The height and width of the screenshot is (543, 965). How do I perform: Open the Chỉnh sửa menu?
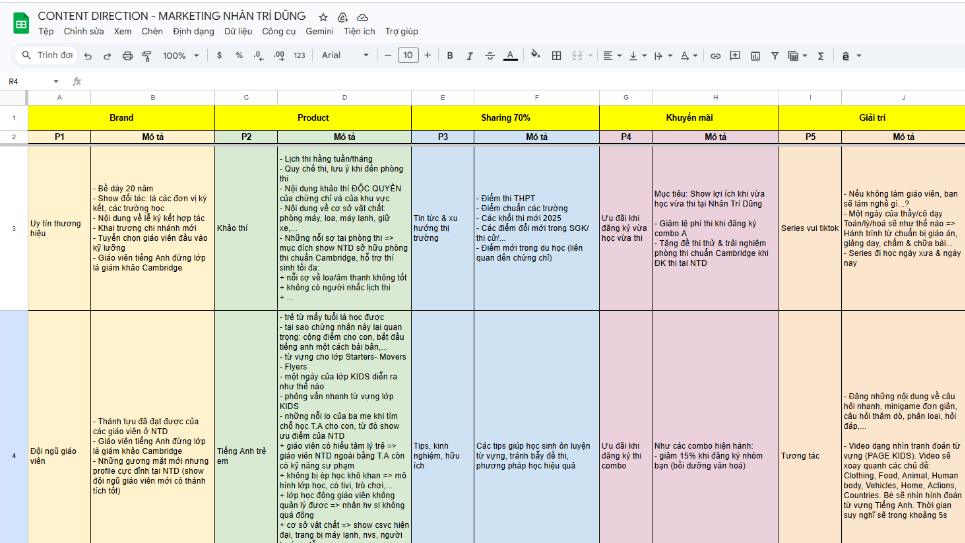[84, 31]
